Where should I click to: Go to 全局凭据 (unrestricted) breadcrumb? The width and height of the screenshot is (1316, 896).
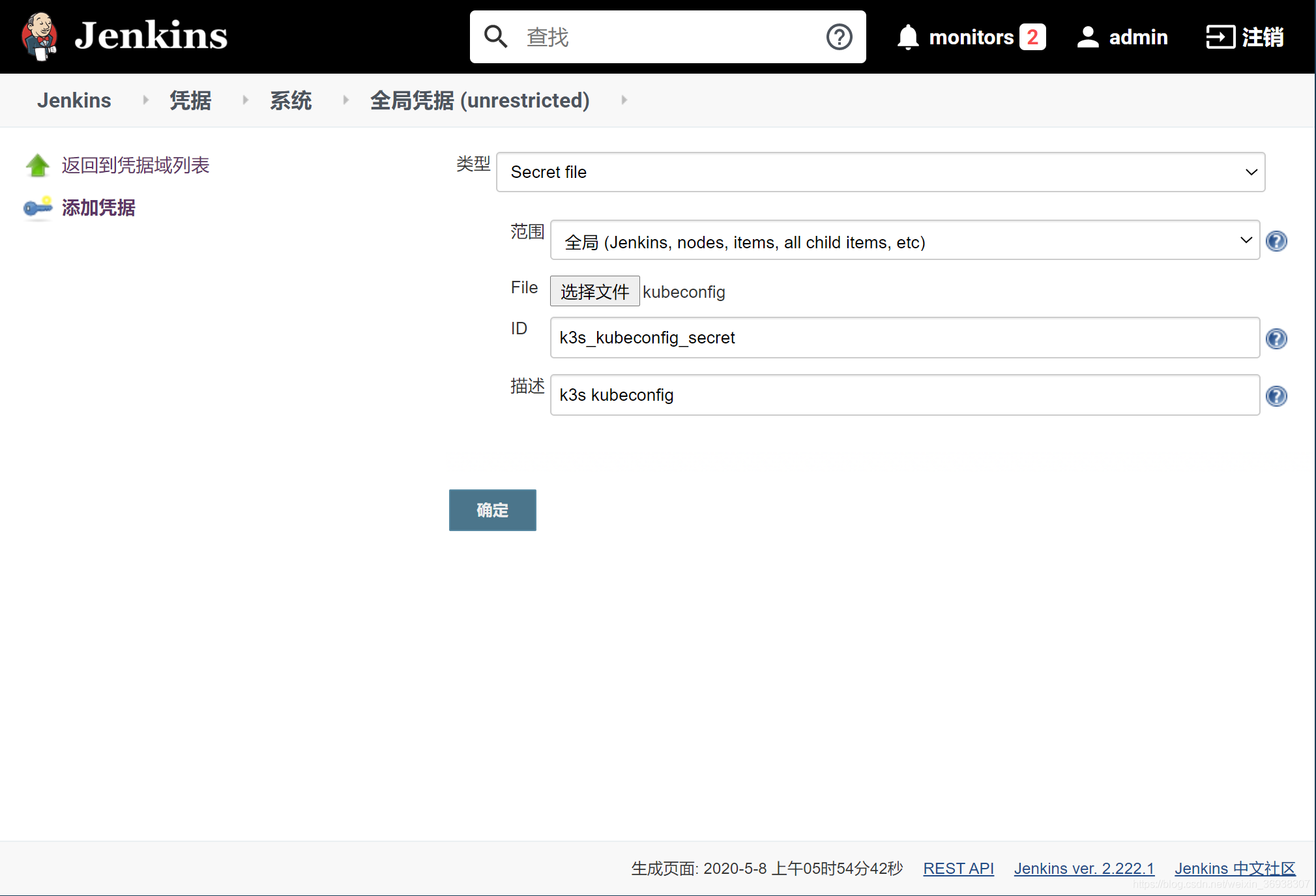[480, 100]
